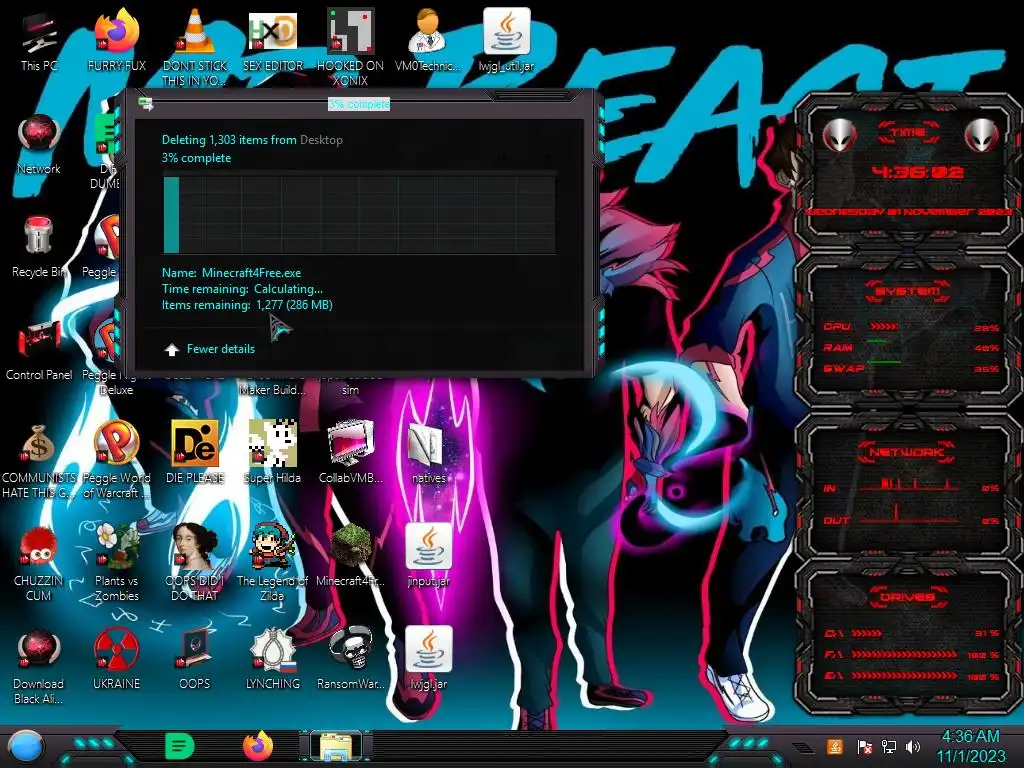
Task: Click the 3% complete status text
Action: (197, 158)
